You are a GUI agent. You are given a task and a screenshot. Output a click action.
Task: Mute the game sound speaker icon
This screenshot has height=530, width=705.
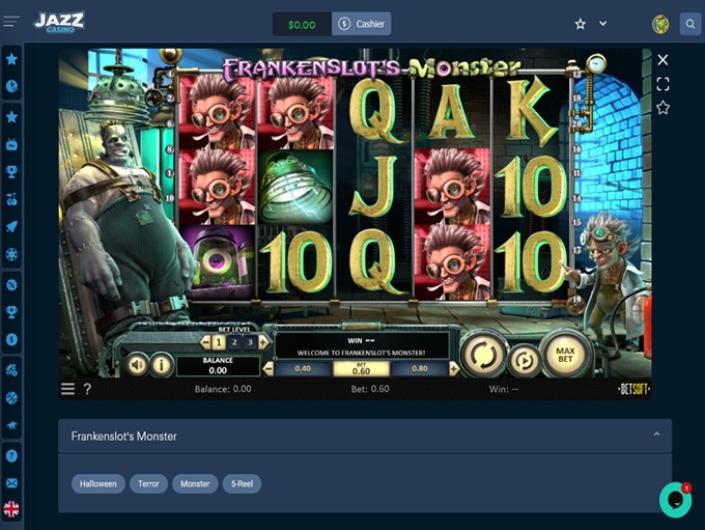pyautogui.click(x=137, y=364)
